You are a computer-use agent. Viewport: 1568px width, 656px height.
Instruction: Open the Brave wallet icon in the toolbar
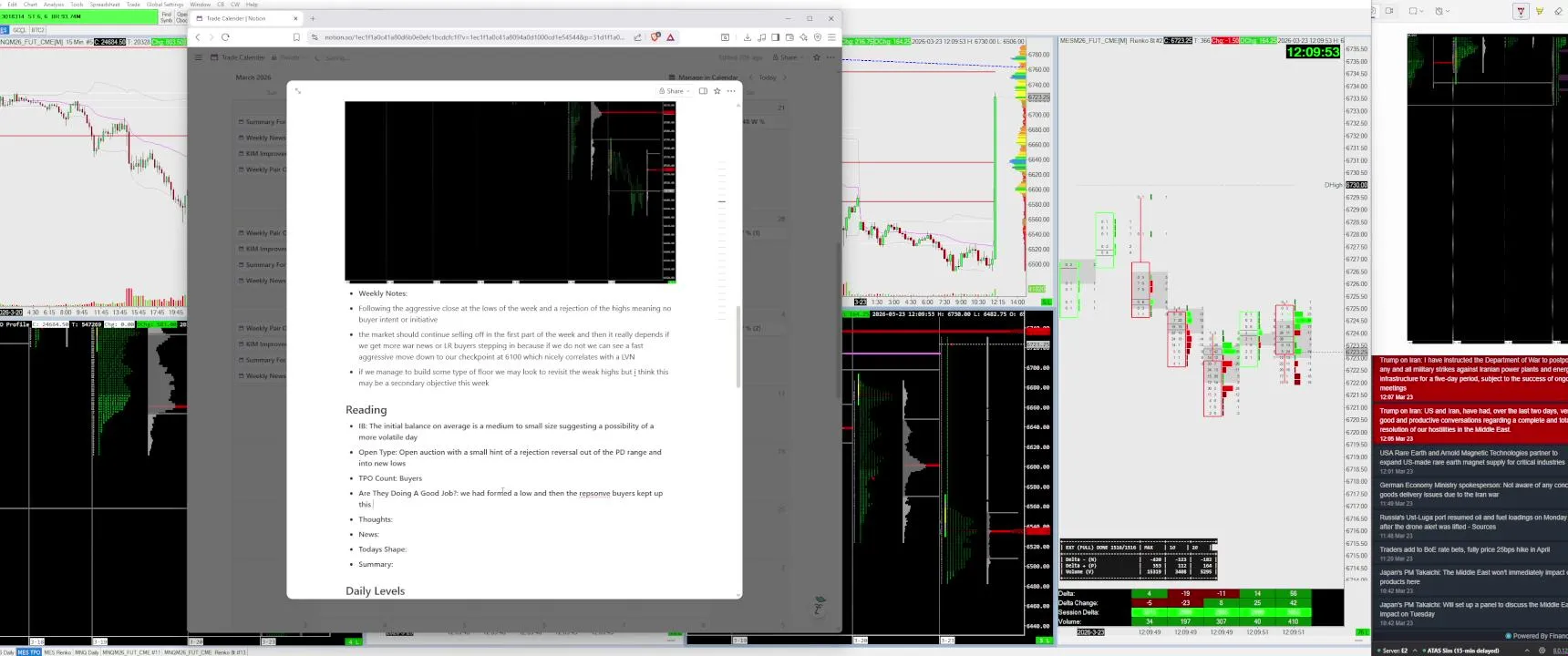pos(789,37)
